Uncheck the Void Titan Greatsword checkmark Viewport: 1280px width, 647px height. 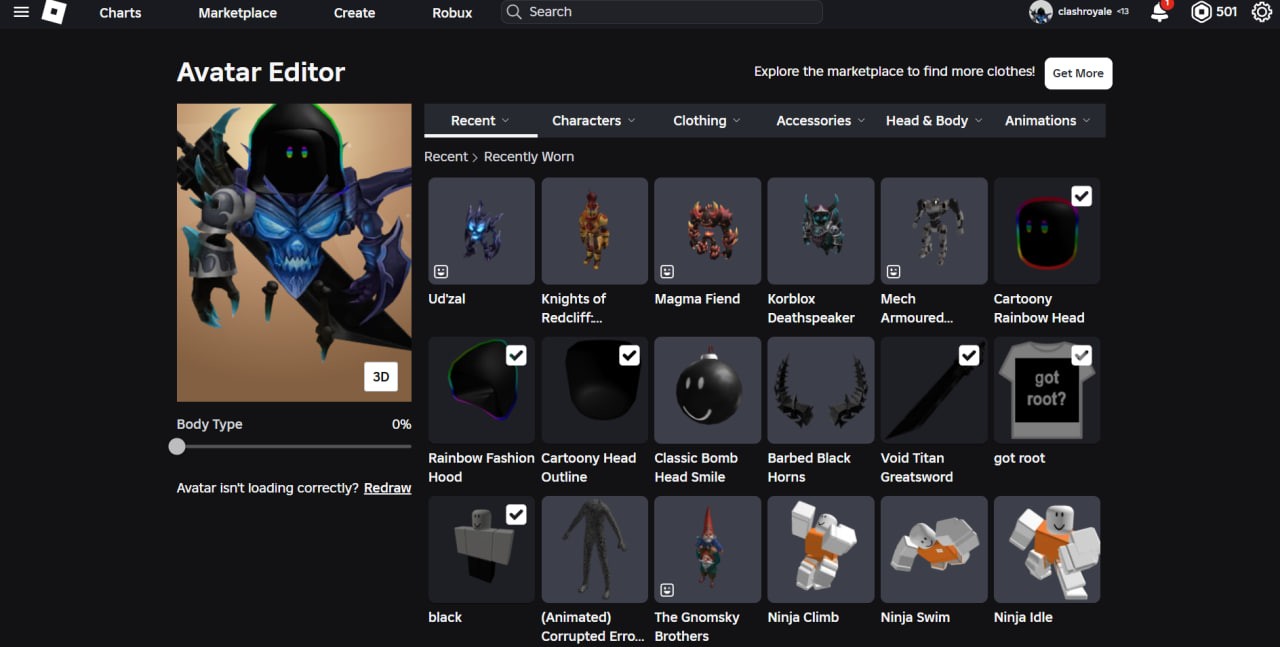968,355
